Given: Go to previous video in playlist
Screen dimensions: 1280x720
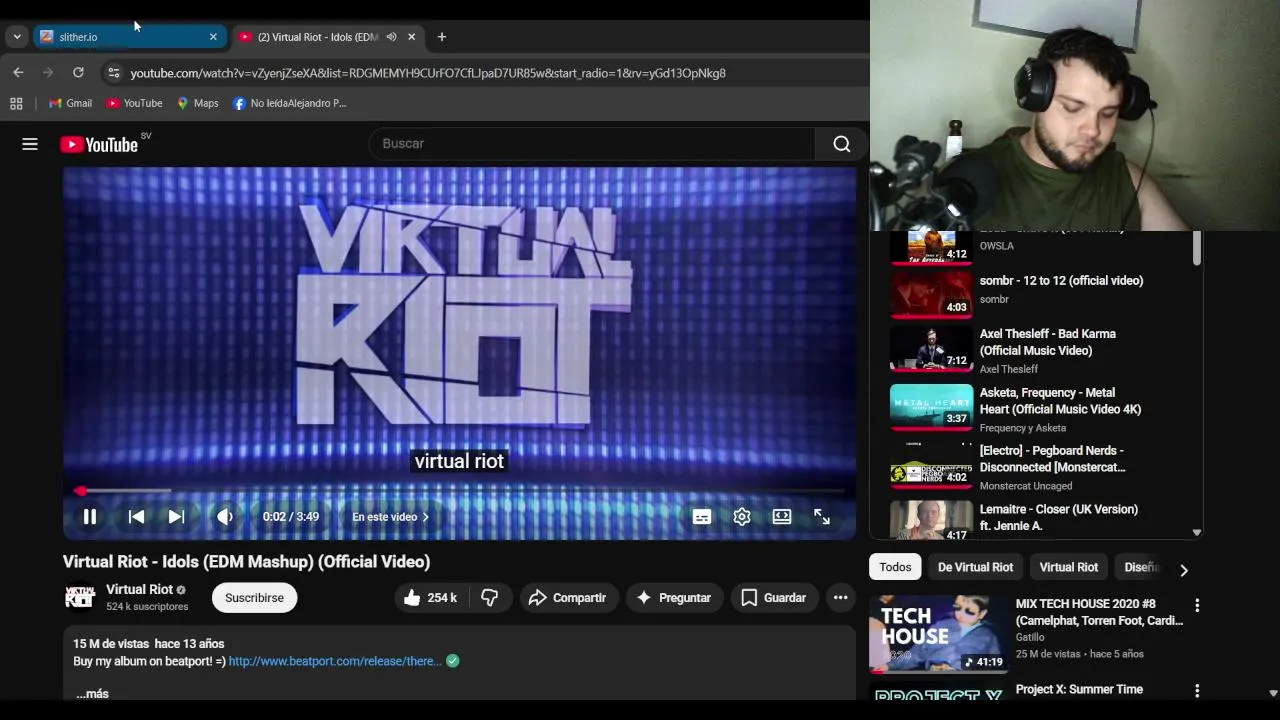Looking at the screenshot, I should (x=136, y=517).
